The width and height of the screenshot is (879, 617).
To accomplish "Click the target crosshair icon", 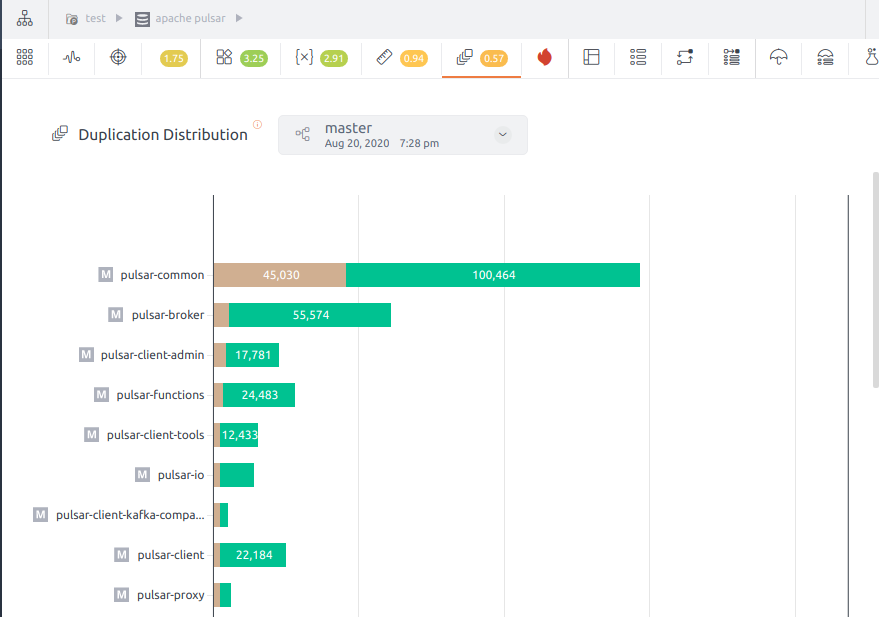I will pyautogui.click(x=118, y=58).
